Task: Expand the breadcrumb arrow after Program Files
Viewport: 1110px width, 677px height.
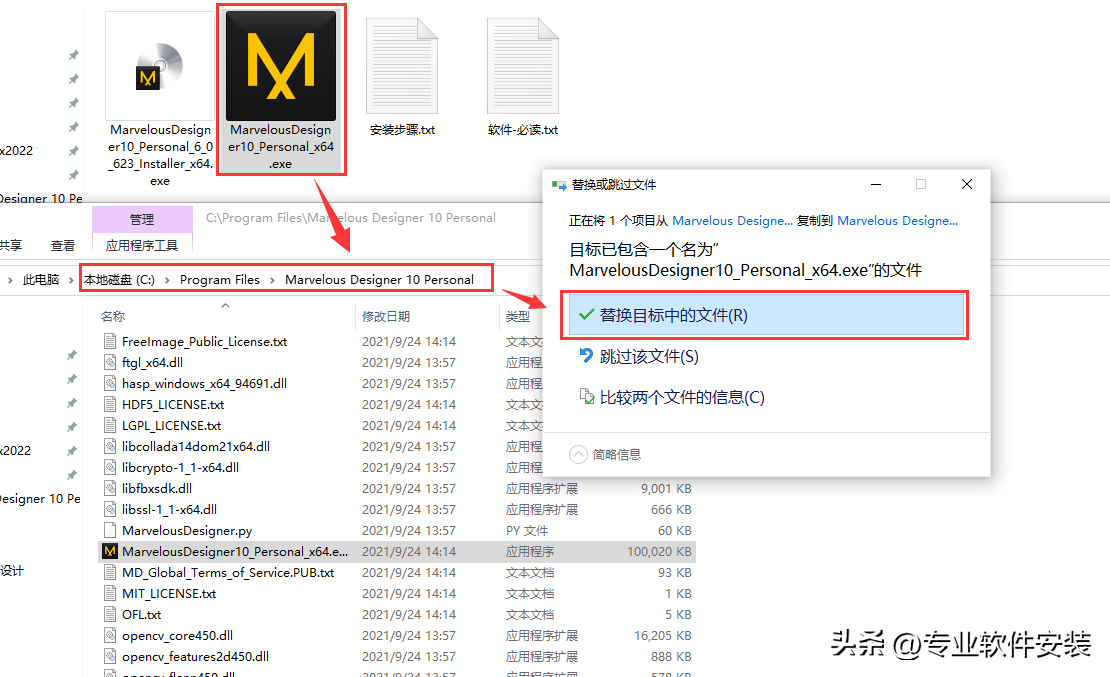Action: pyautogui.click(x=272, y=280)
